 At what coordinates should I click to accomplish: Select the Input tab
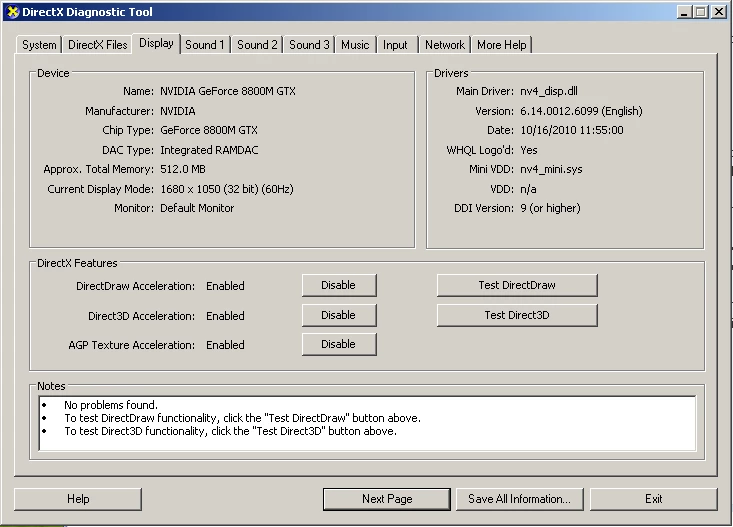click(x=395, y=45)
